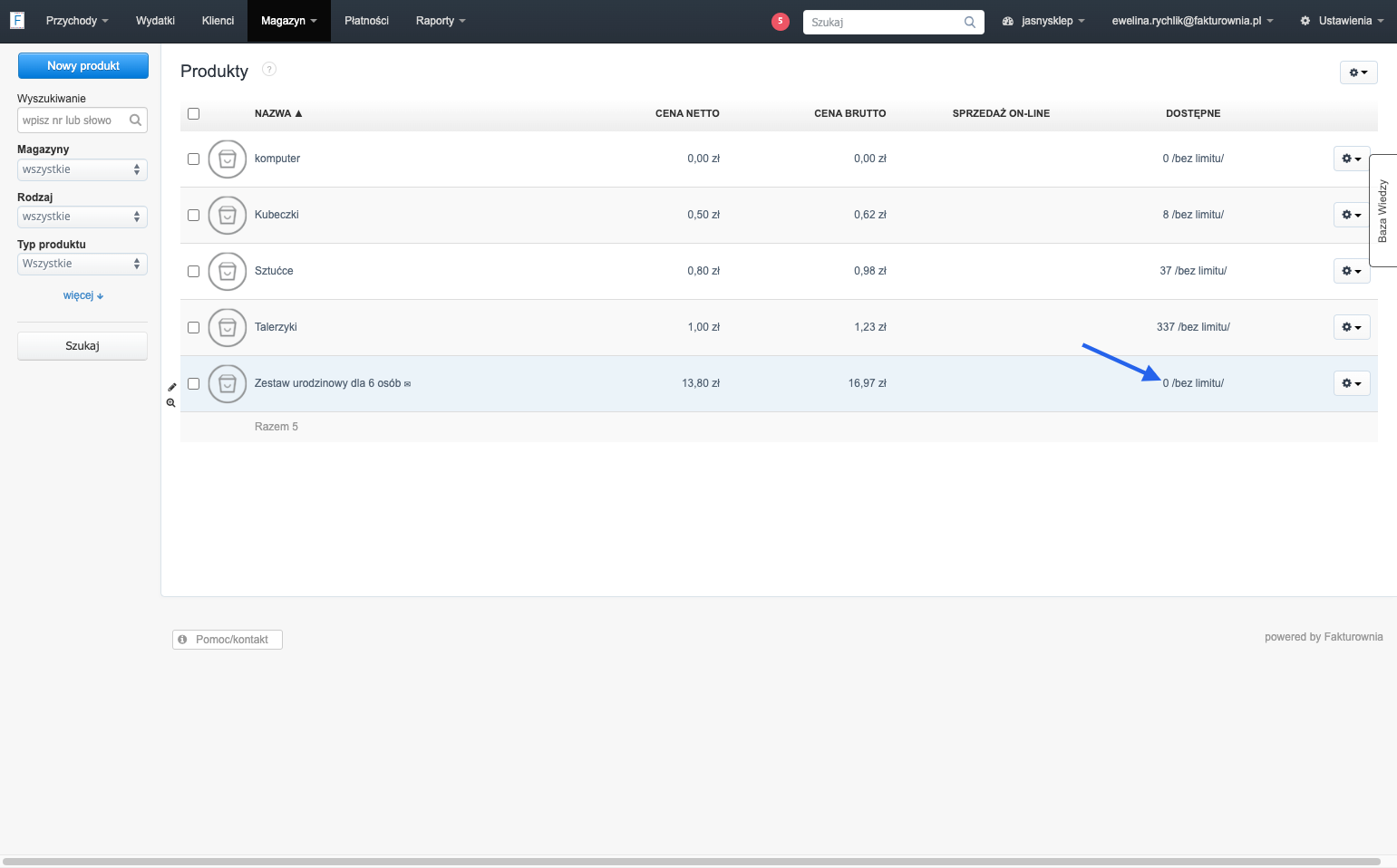Image resolution: width=1397 pixels, height=868 pixels.
Task: Open the Magazyn menu
Action: coord(289,21)
